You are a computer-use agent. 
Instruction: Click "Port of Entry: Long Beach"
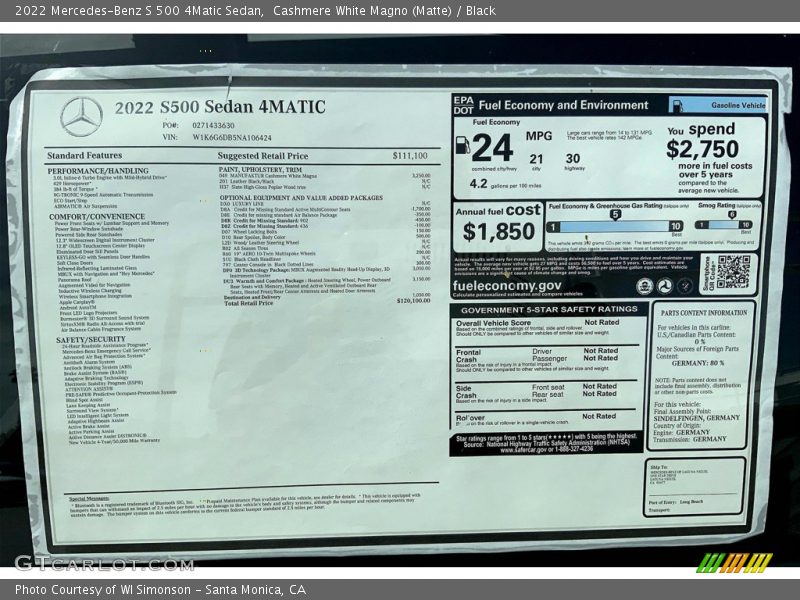pos(676,502)
